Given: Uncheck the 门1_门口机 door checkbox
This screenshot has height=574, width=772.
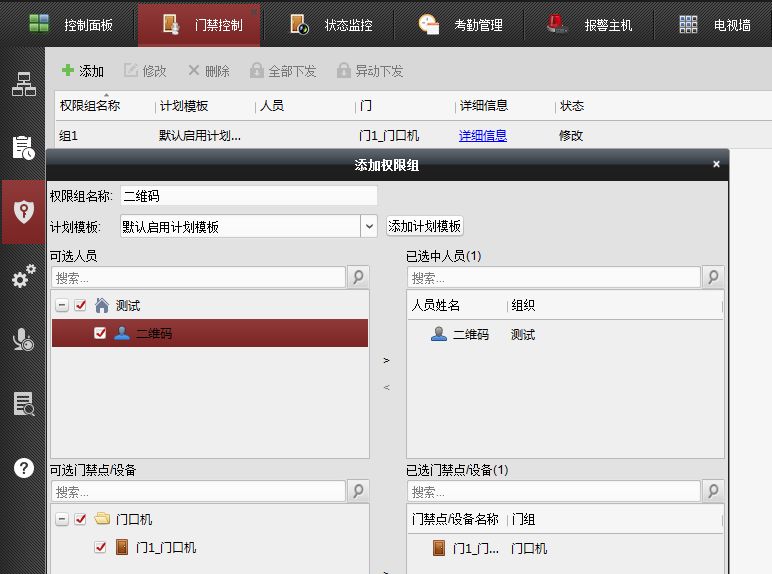Looking at the screenshot, I should pyautogui.click(x=100, y=547).
